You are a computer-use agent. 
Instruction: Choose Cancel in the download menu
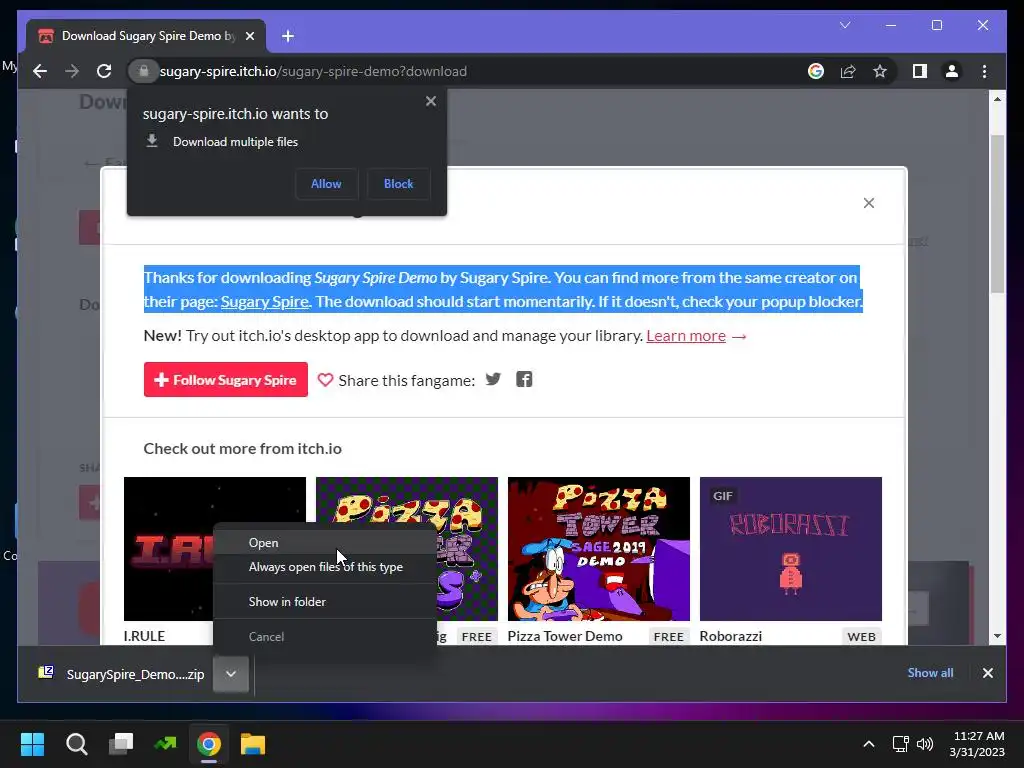[325, 637]
